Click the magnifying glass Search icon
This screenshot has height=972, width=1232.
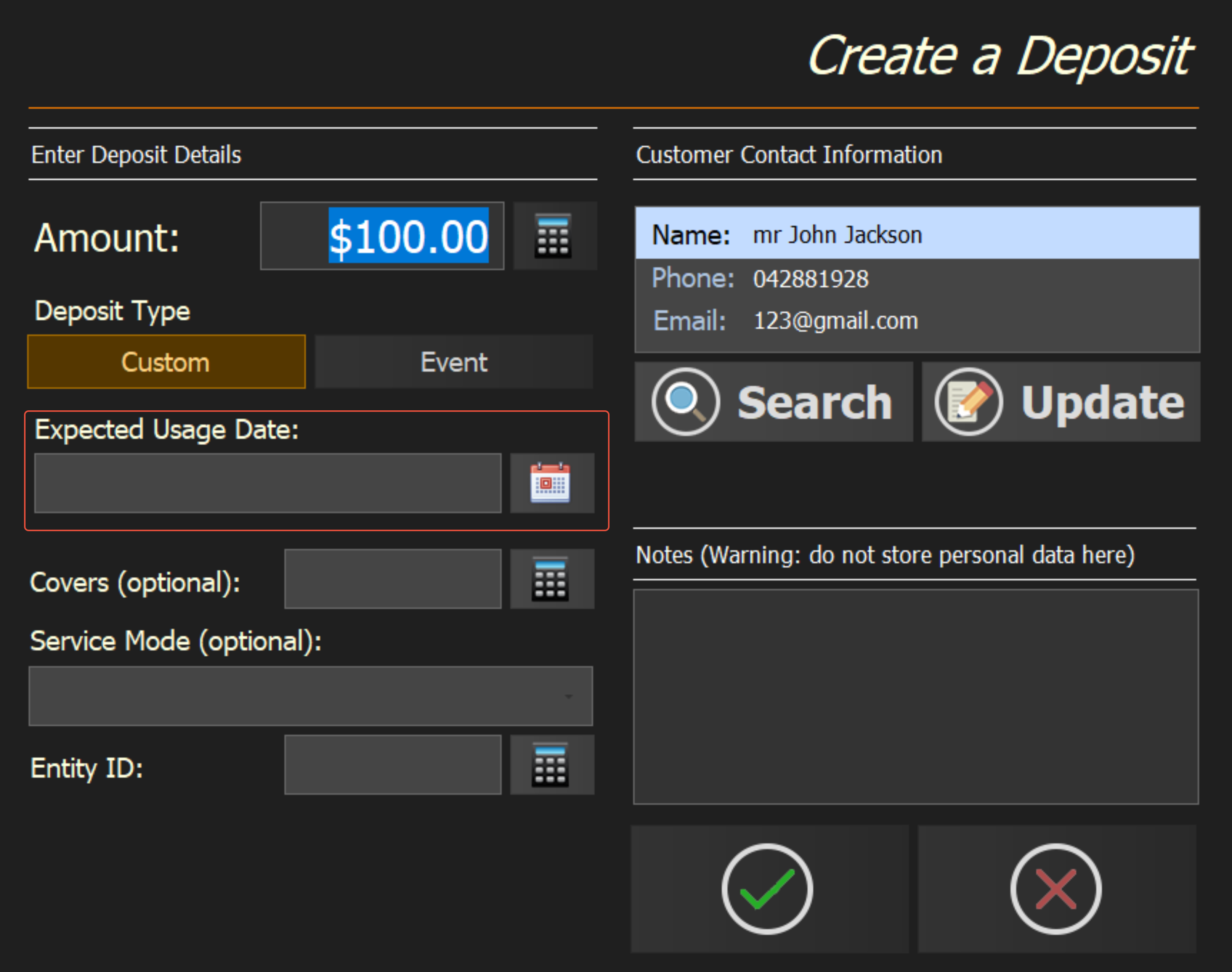[x=685, y=402]
